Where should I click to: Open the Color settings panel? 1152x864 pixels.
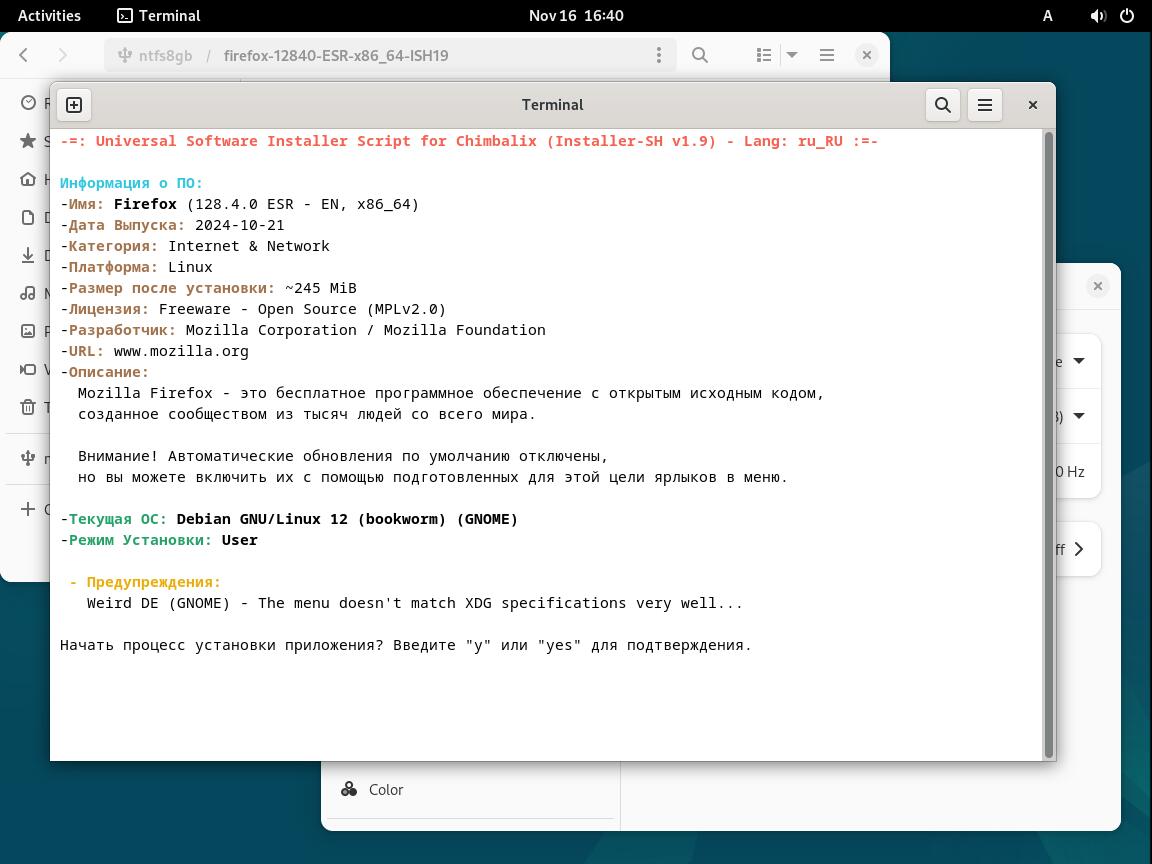[x=386, y=789]
